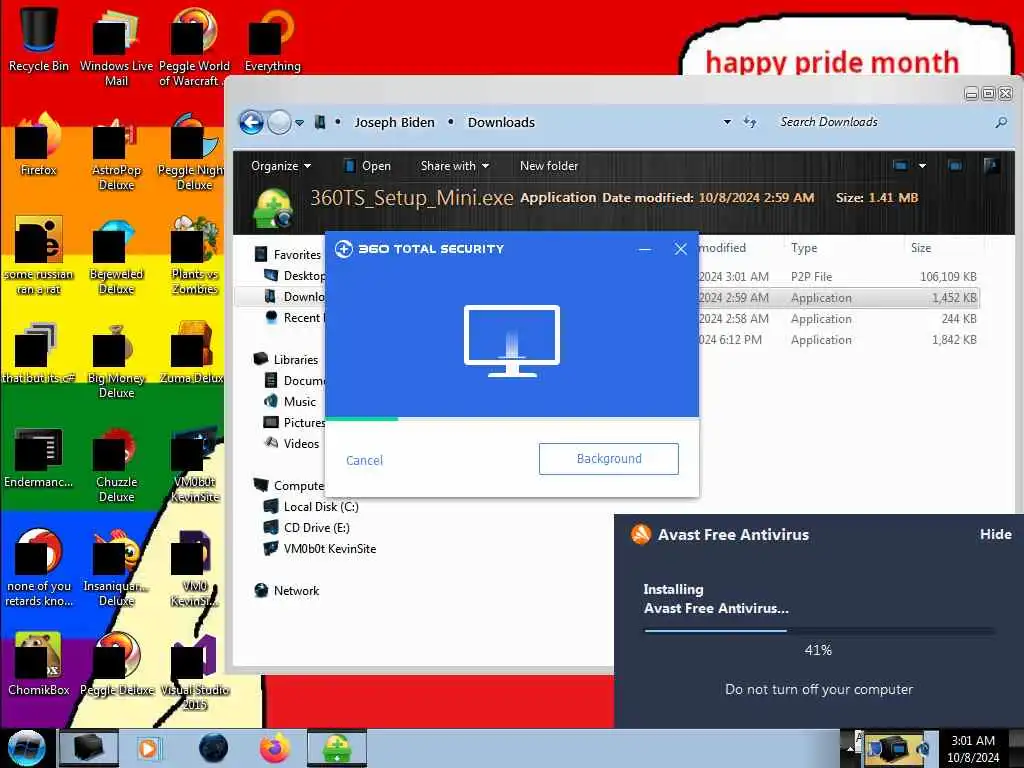
Task: Click Joseph Biden in the breadcrumb
Action: tap(394, 122)
